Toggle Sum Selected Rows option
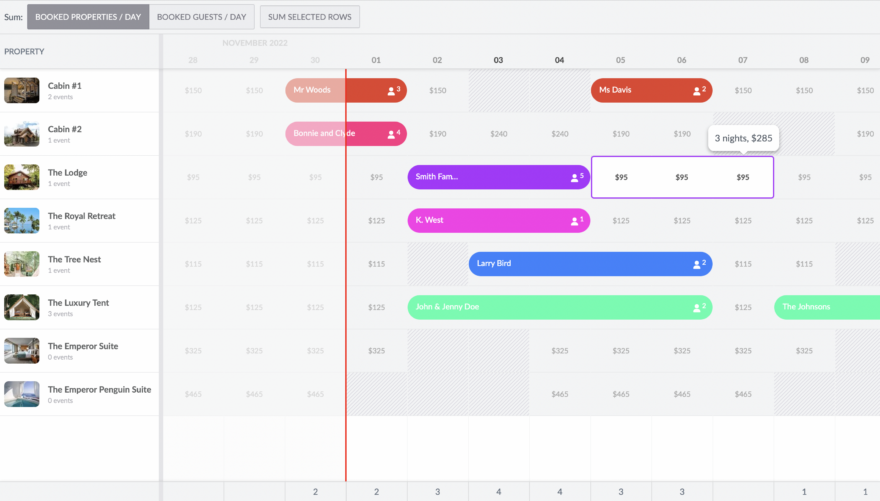Image resolution: width=880 pixels, height=501 pixels. pos(309,17)
